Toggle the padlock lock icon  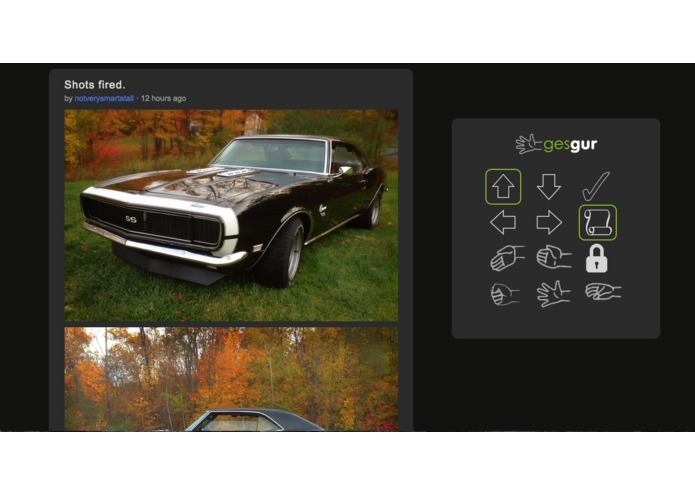tap(597, 258)
